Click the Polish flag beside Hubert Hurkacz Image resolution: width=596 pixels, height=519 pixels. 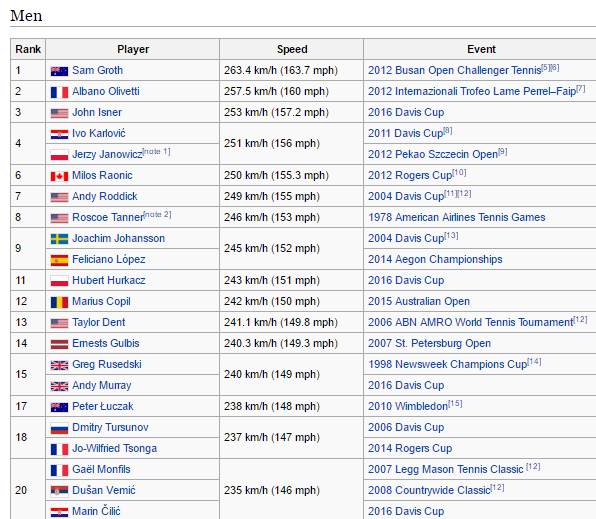[x=59, y=281]
